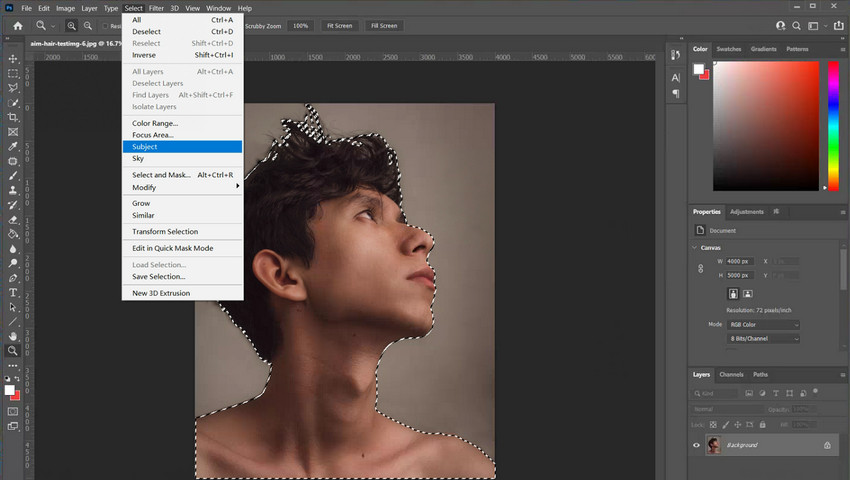Open the Filter menu in menu bar
The image size is (850, 480).
tap(156, 8)
